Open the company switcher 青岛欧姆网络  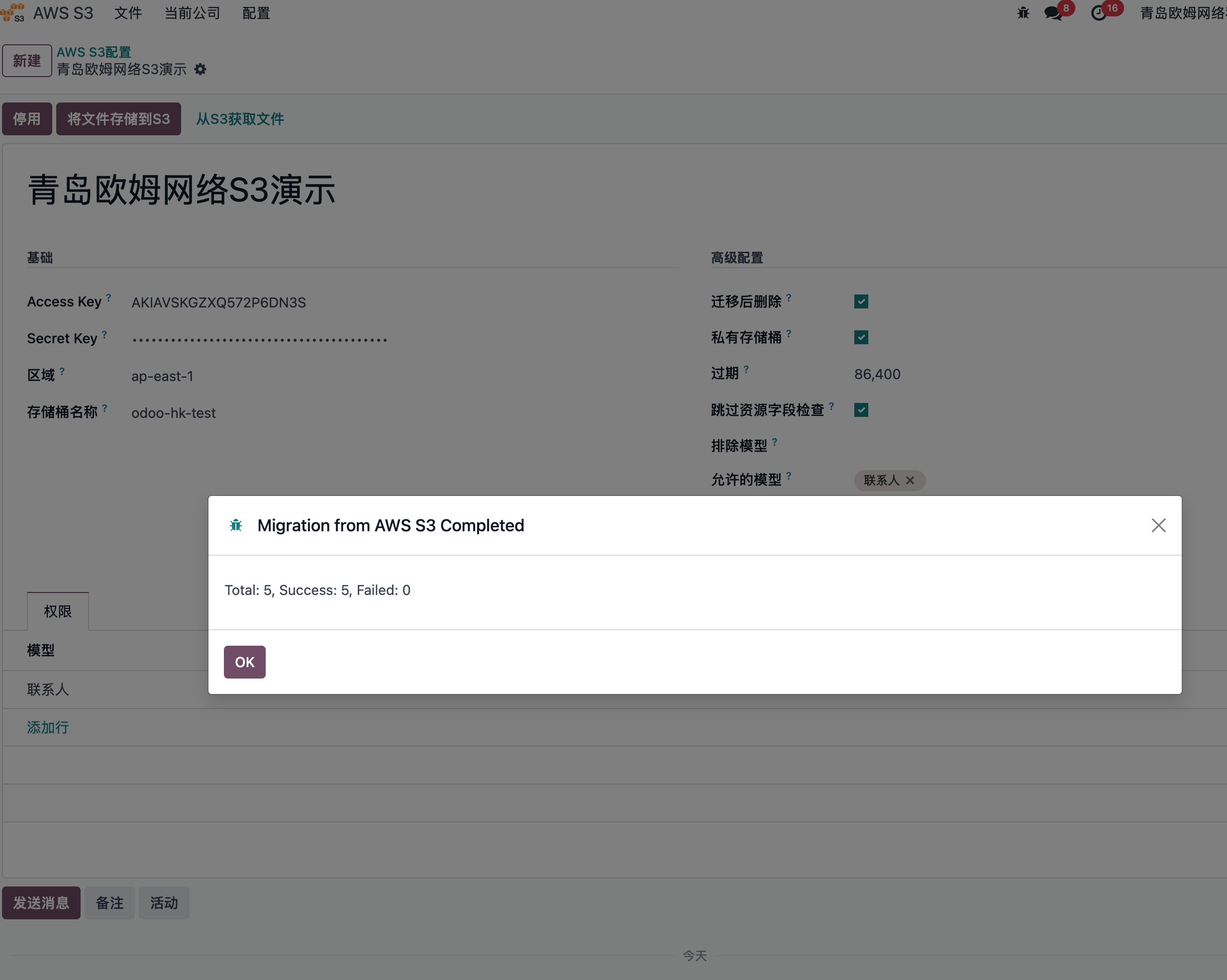point(1183,13)
